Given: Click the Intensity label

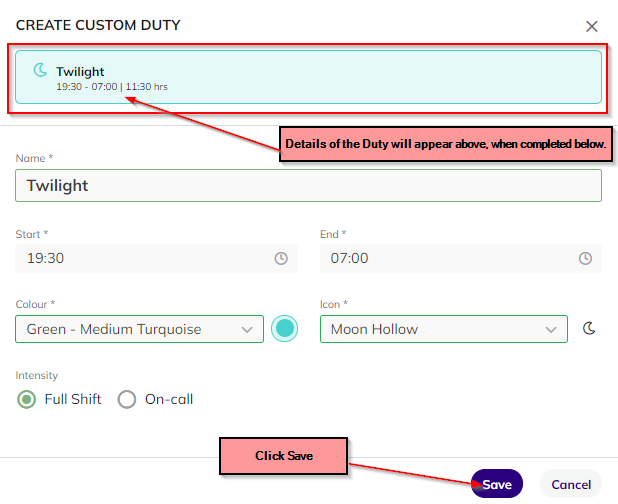Looking at the screenshot, I should pyautogui.click(x=37, y=375).
